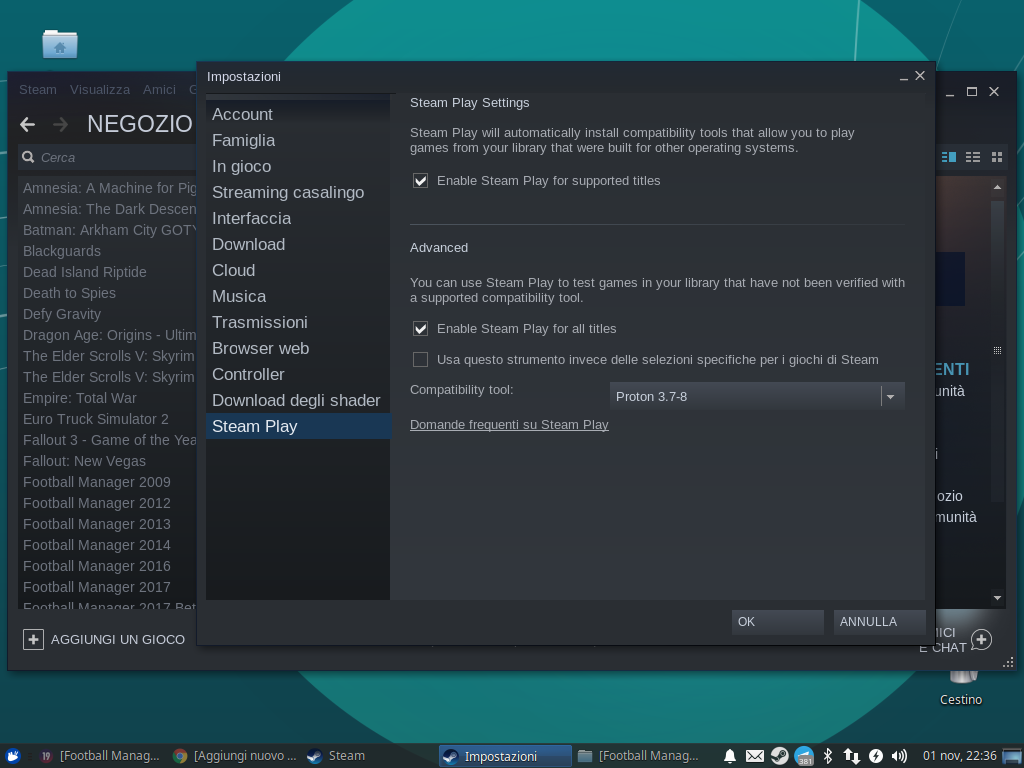This screenshot has height=768, width=1024.
Task: Click the Cerca library search field
Action: tap(108, 157)
